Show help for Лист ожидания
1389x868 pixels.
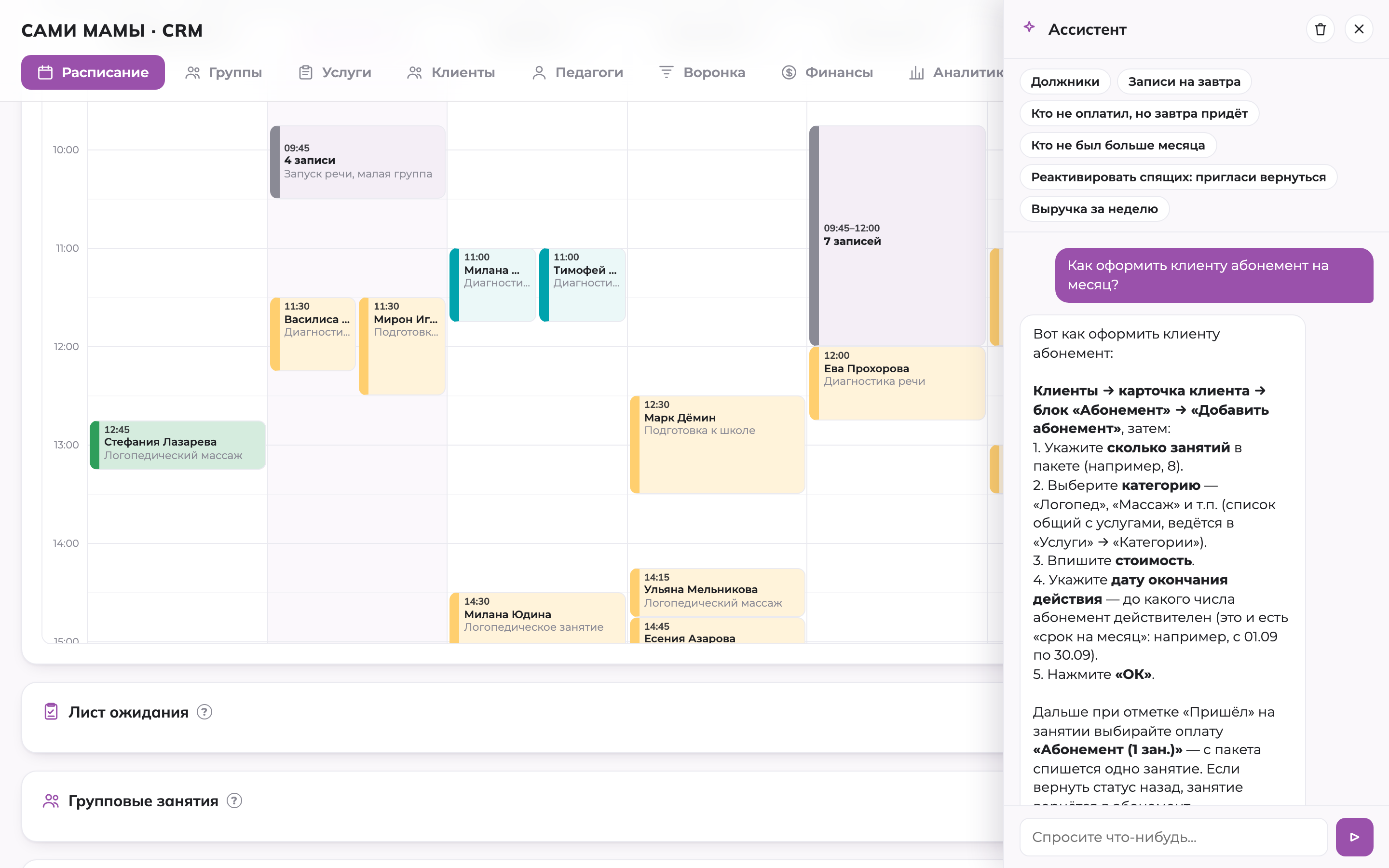(204, 712)
